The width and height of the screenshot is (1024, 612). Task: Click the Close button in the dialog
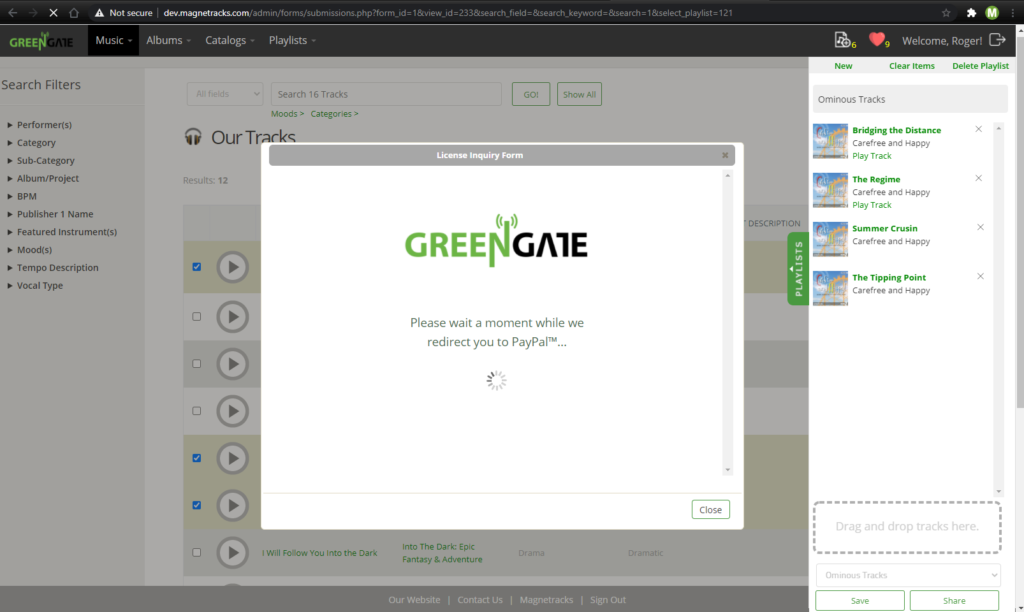pos(711,509)
